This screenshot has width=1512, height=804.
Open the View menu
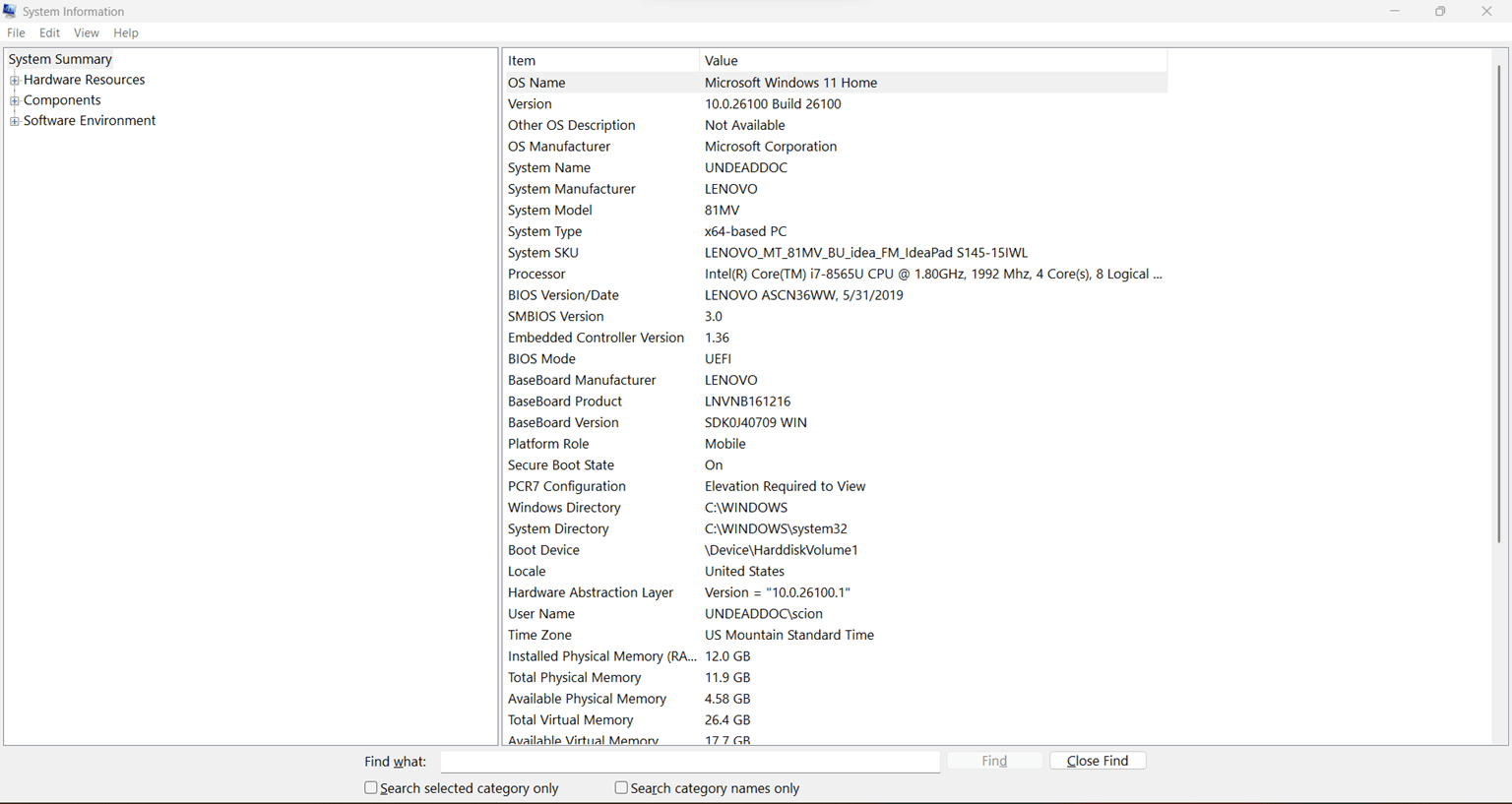(x=87, y=33)
